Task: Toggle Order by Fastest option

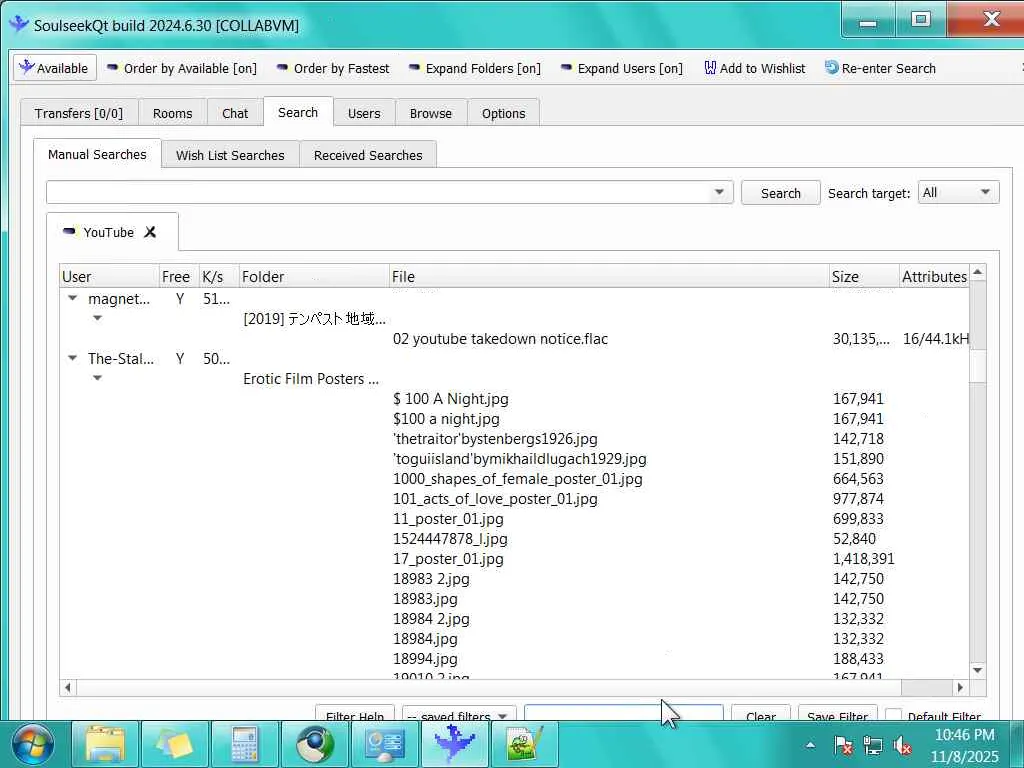Action: 333,69
